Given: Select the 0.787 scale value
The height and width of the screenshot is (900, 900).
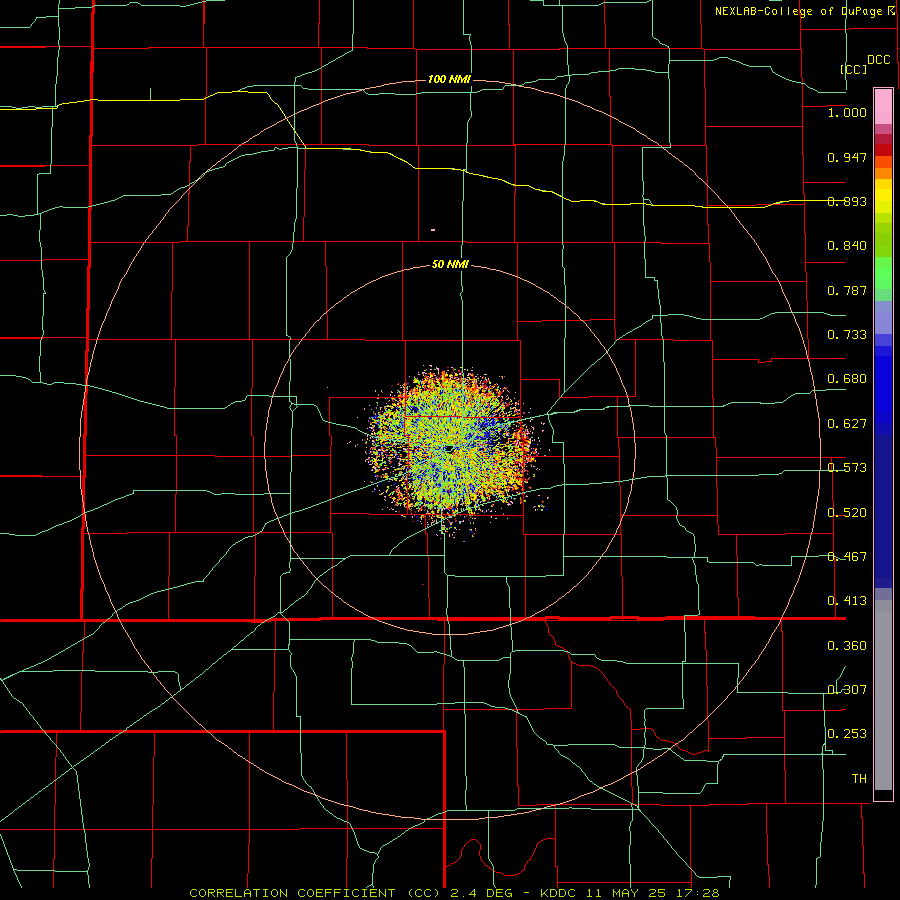Looking at the screenshot, I should tap(847, 290).
